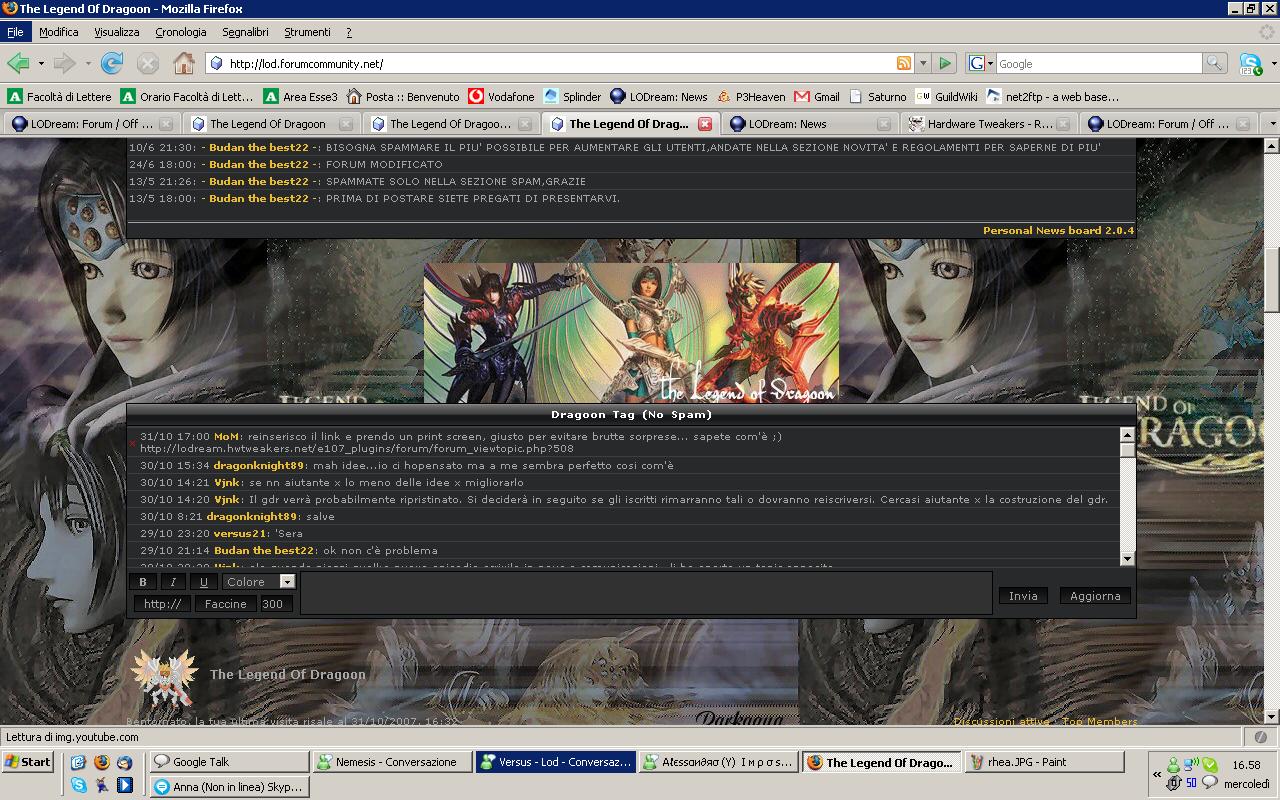Open the Splinder bookmark

(573, 97)
